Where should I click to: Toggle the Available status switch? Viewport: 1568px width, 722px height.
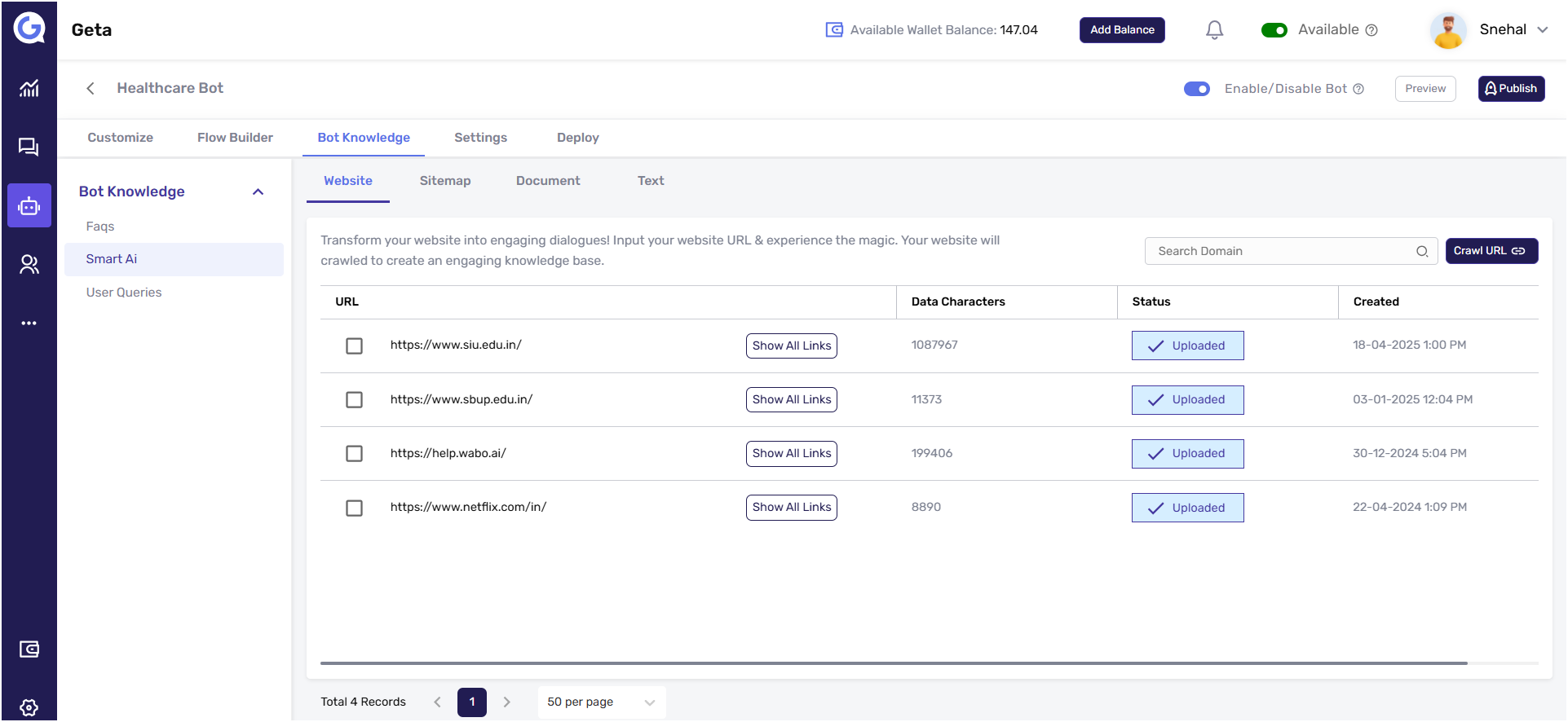pos(1274,30)
